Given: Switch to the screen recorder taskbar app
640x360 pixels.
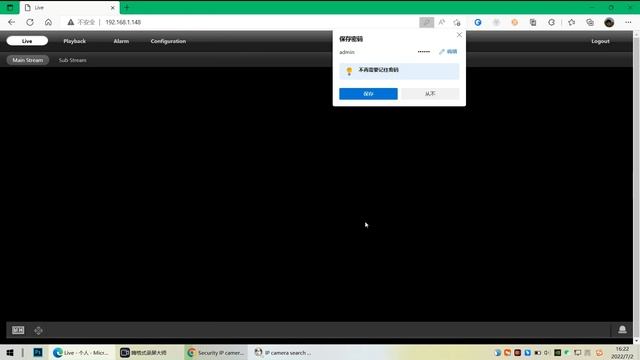Looking at the screenshot, I should [x=144, y=352].
